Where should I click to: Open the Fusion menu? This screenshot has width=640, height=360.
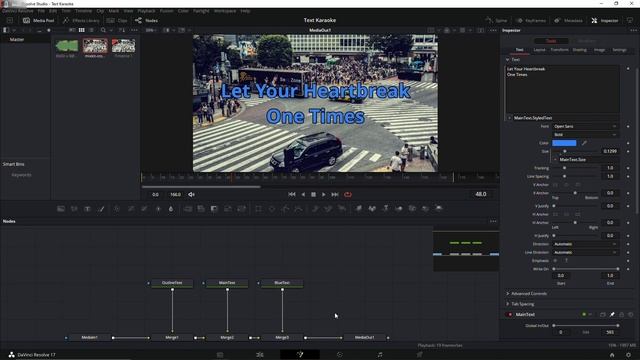167,11
